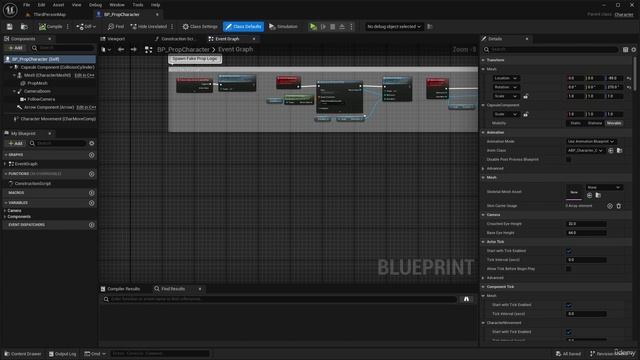Select the PropMesh component

pyautogui.click(x=37, y=83)
